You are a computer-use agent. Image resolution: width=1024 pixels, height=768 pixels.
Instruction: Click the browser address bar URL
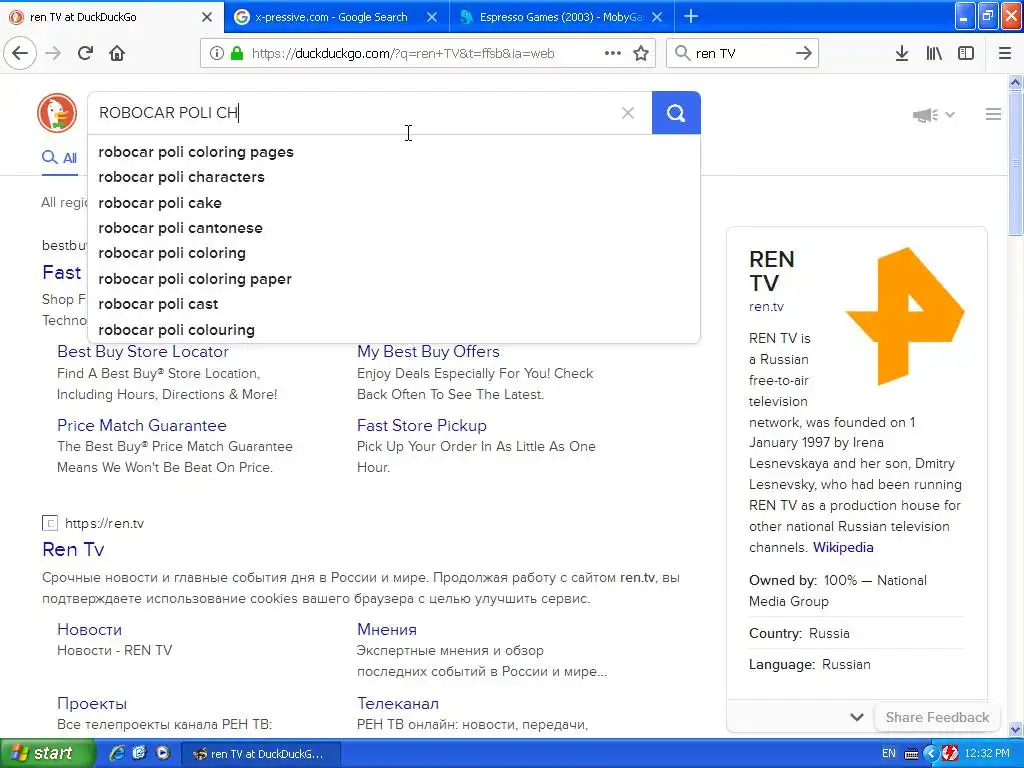(x=403, y=54)
